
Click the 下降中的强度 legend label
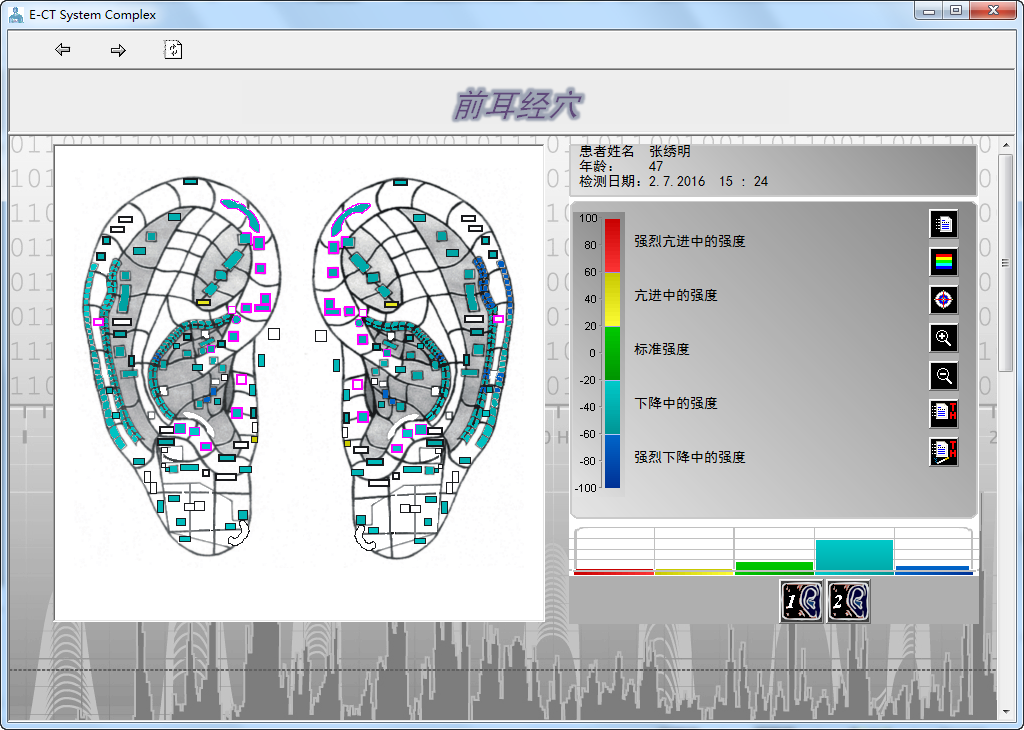click(676, 403)
